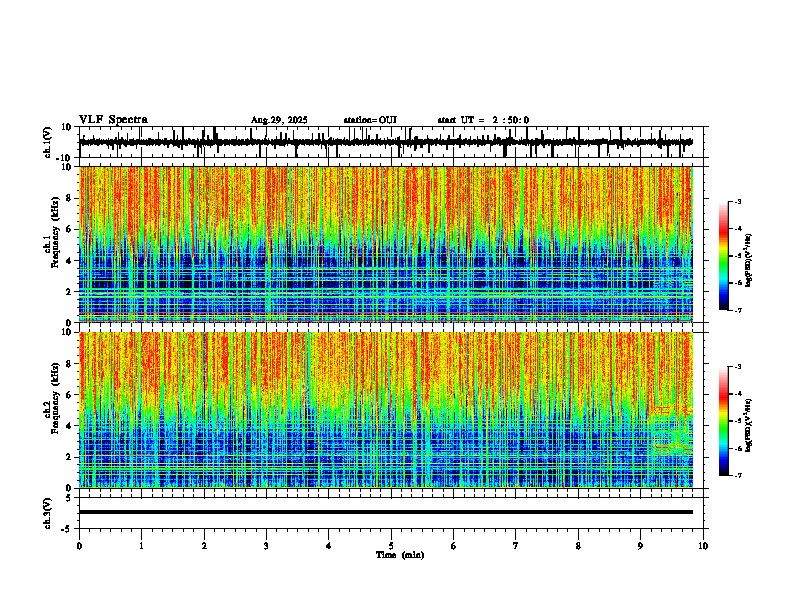Click time axis tick label "3"
This screenshot has width=792, height=612.
tap(266, 546)
